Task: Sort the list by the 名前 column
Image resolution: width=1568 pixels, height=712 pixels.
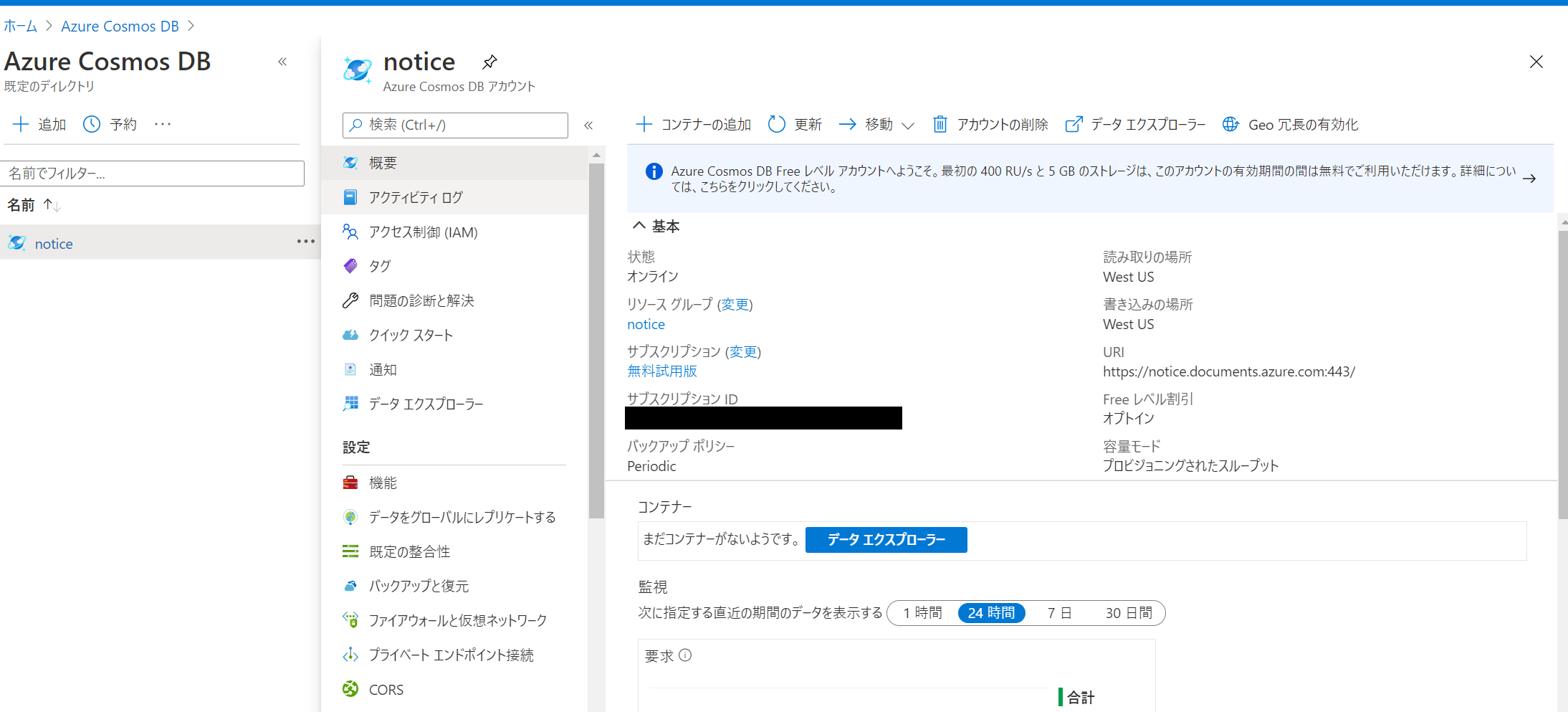Action: point(34,205)
